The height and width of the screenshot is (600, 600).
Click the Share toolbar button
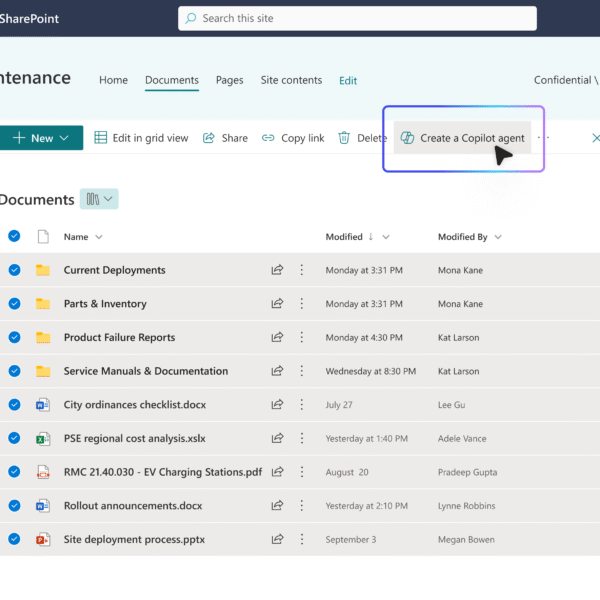coord(225,138)
